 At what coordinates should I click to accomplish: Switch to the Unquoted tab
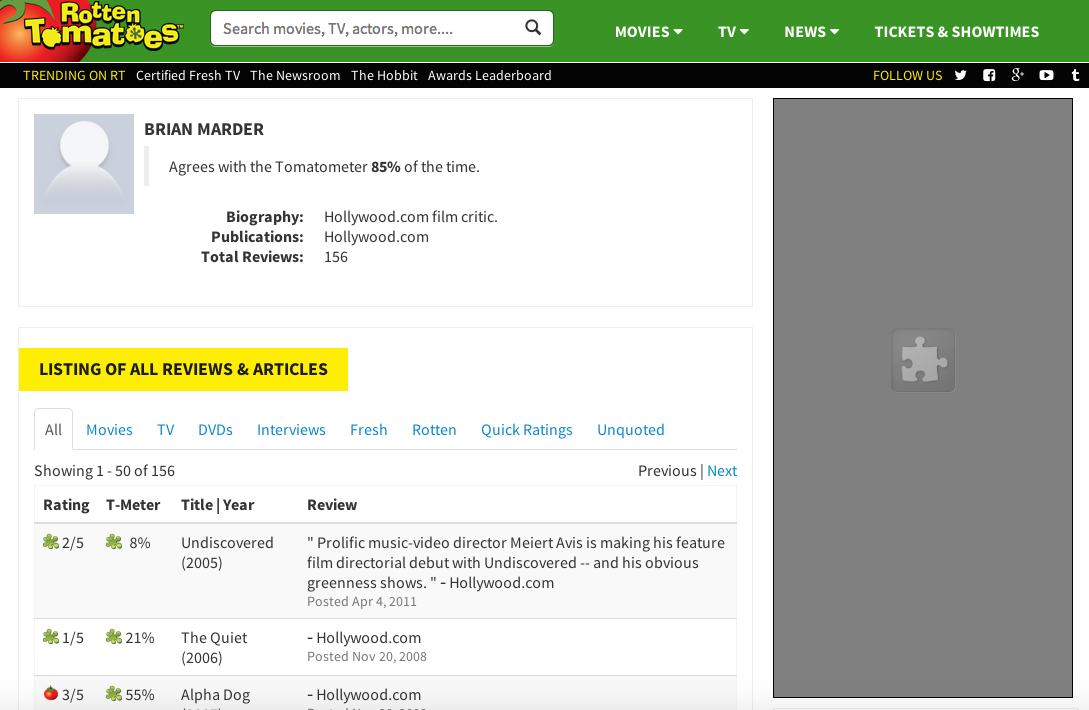tap(631, 430)
